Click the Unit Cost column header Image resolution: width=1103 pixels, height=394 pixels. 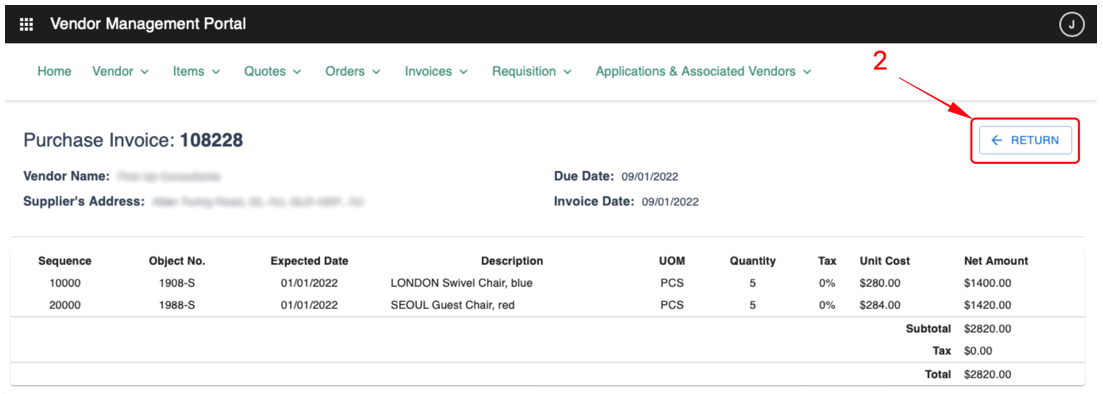[x=885, y=260]
